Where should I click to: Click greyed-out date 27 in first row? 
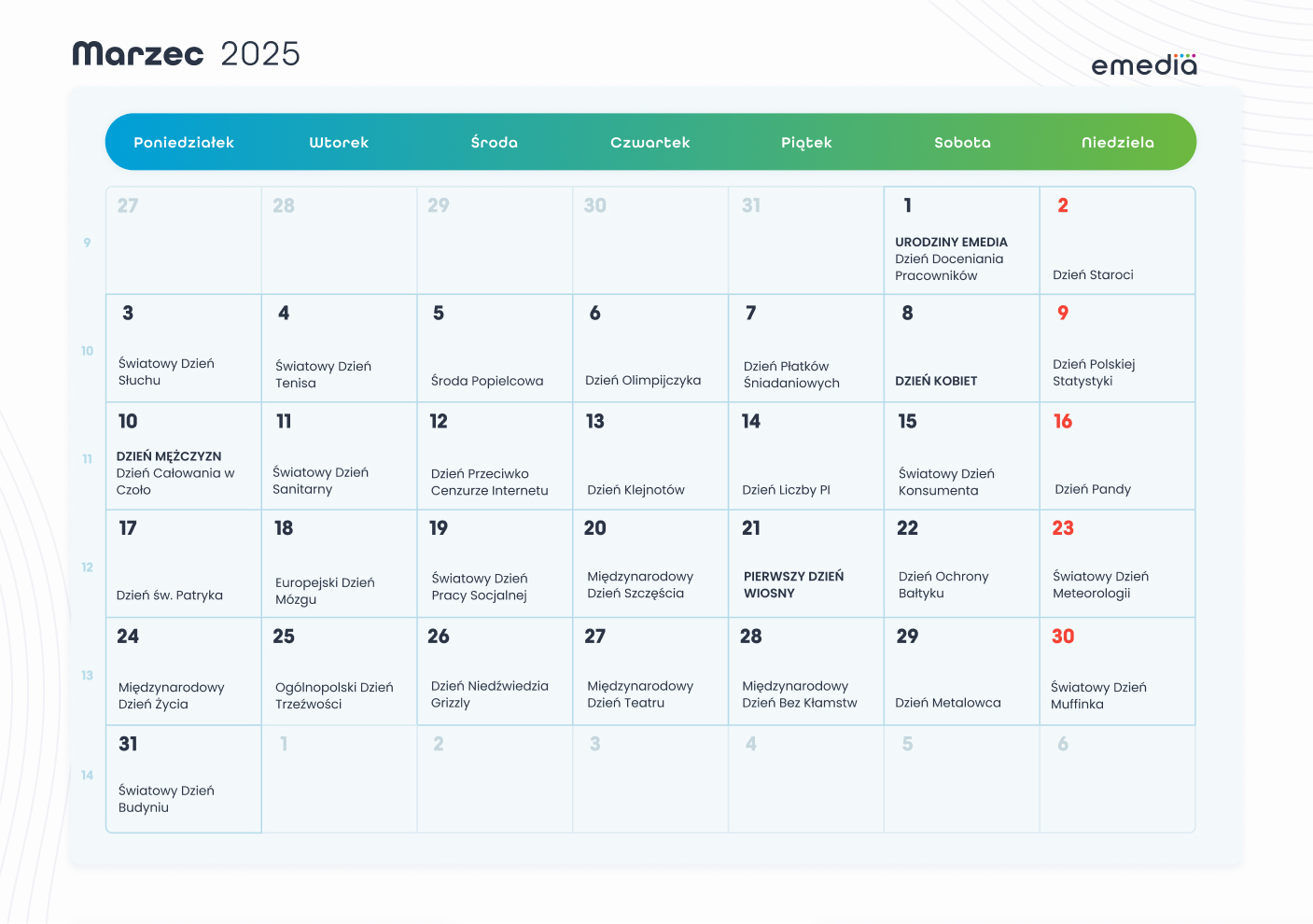point(128,205)
